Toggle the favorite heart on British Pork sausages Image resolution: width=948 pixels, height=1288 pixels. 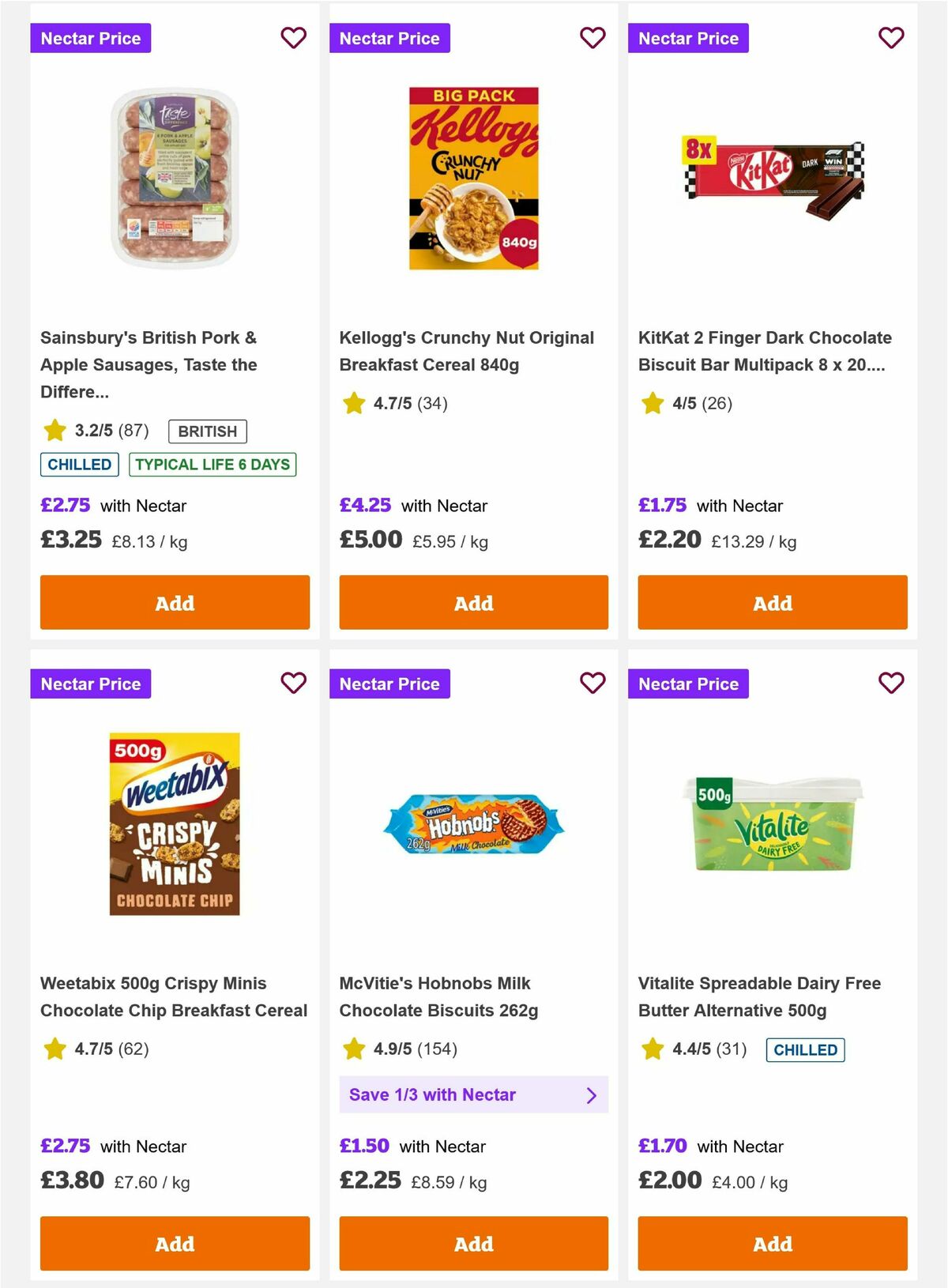(x=293, y=37)
